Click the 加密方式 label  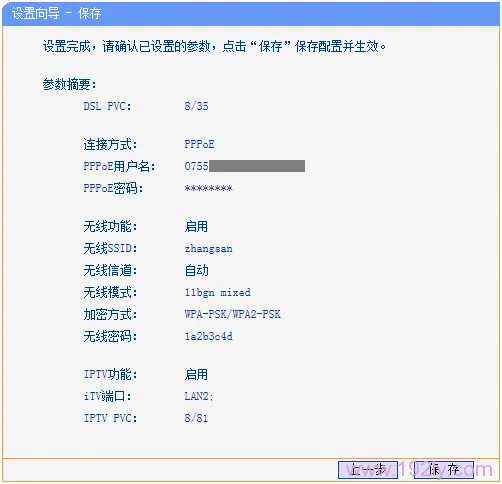tap(110, 314)
